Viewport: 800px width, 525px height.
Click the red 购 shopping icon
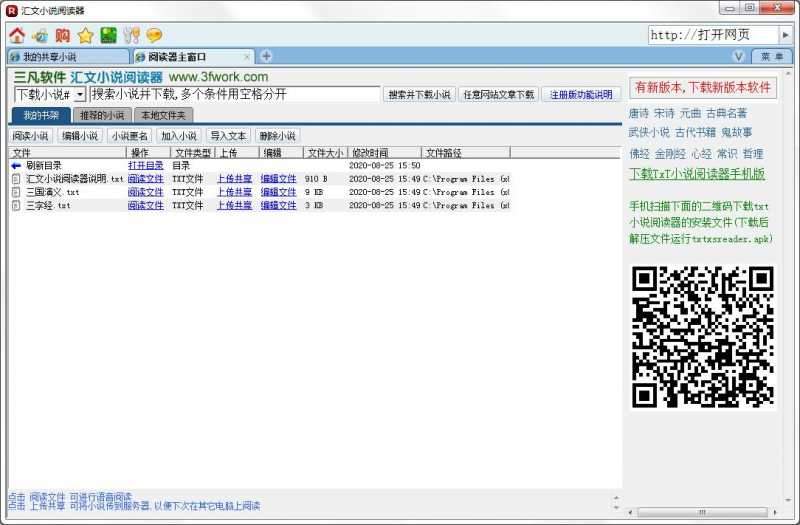[x=62, y=35]
